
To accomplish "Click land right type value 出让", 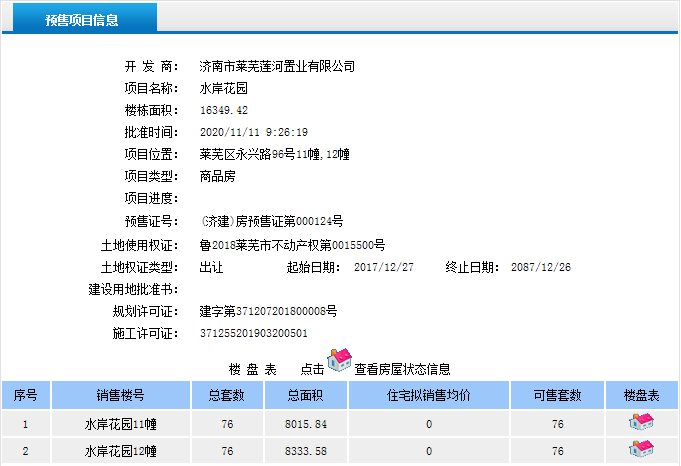I will [x=212, y=267].
